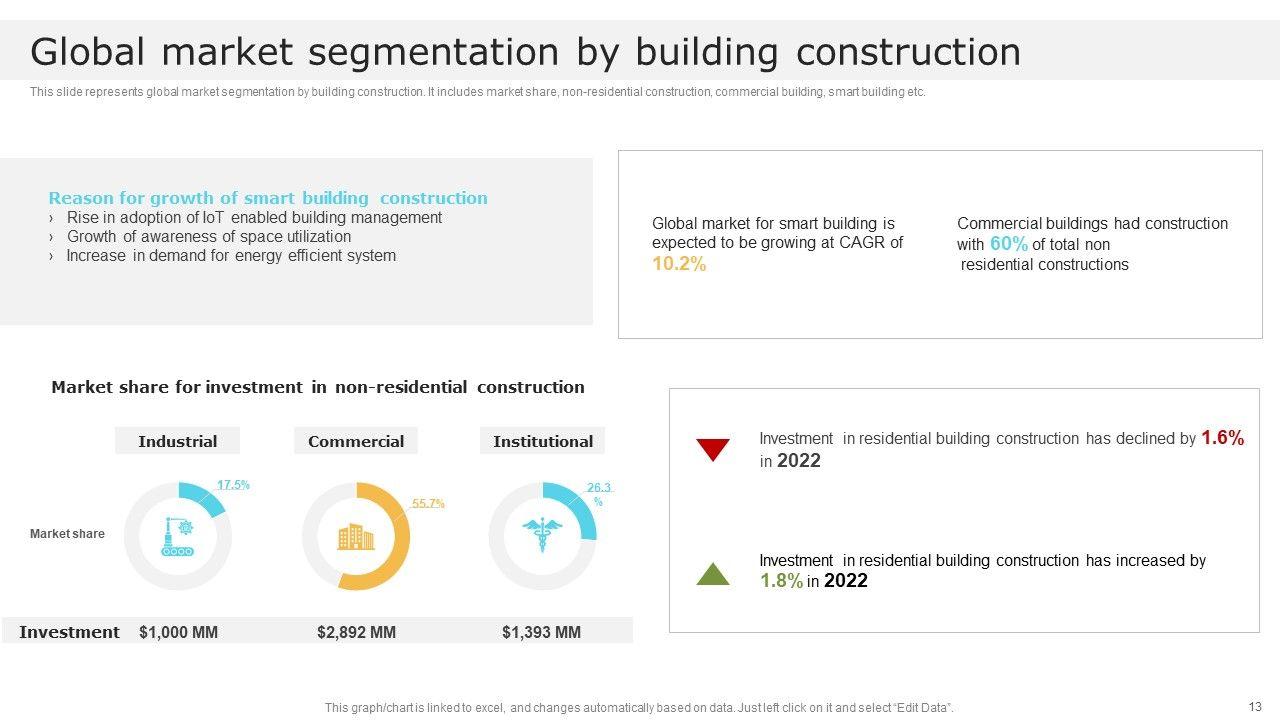Click the 17.5% Industrial market share label
Screen dimensions: 1280x720
click(233, 485)
